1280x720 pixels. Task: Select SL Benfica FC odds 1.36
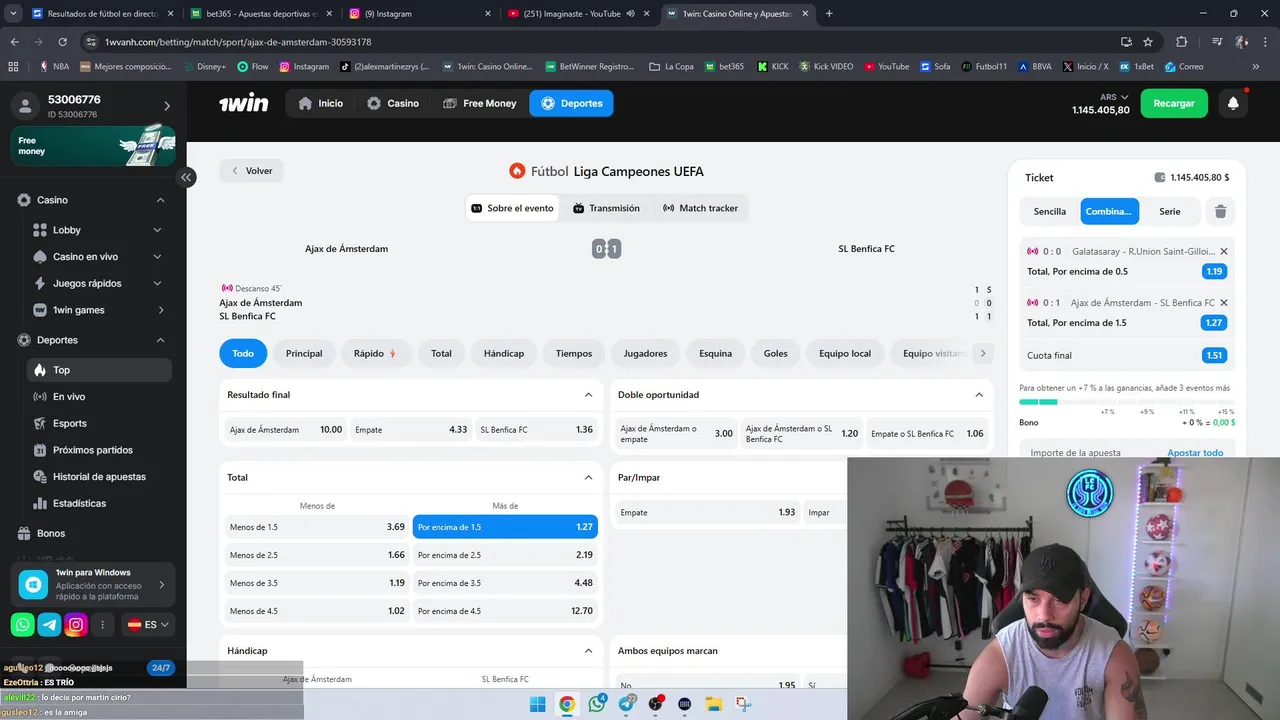(x=537, y=430)
